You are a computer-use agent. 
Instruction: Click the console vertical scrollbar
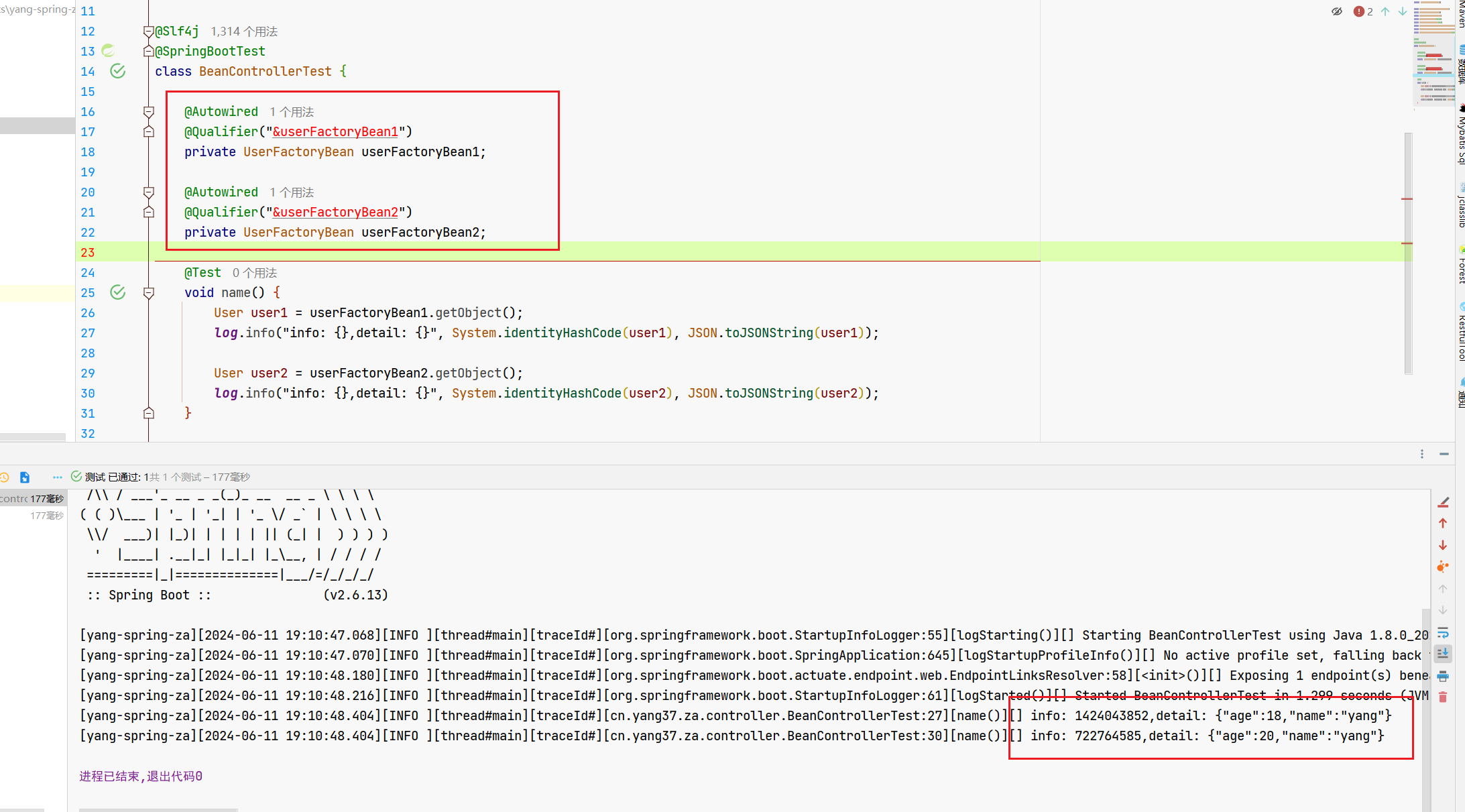tap(1425, 709)
